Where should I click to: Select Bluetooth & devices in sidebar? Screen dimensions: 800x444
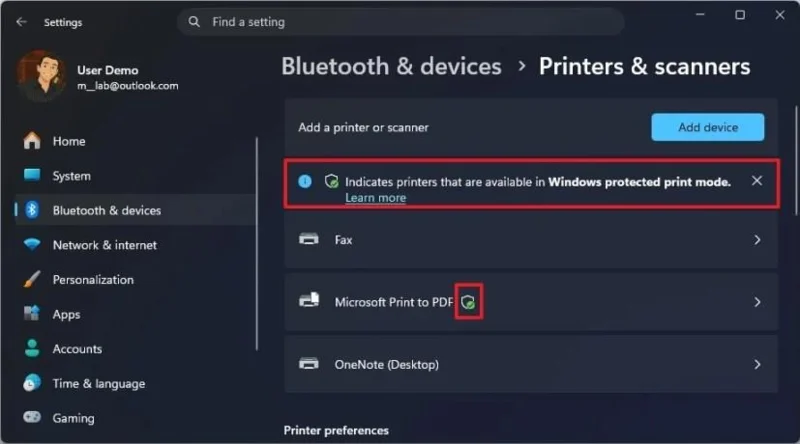point(135,210)
